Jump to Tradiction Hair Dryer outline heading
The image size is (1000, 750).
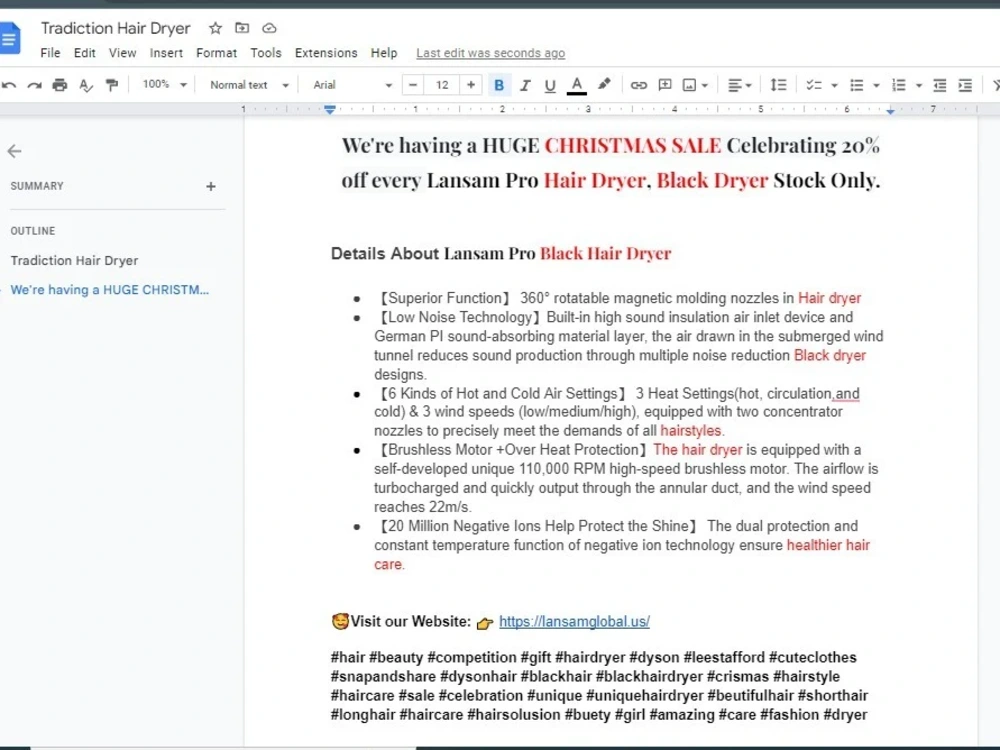click(74, 260)
